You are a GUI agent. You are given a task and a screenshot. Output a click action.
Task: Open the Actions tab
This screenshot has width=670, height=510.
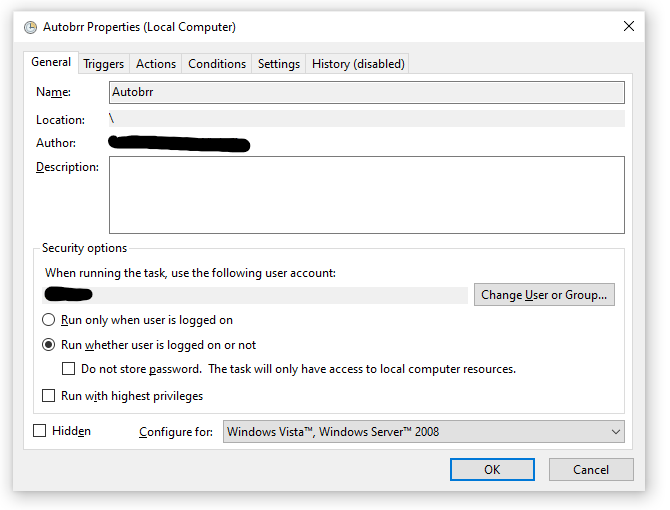pyautogui.click(x=156, y=64)
